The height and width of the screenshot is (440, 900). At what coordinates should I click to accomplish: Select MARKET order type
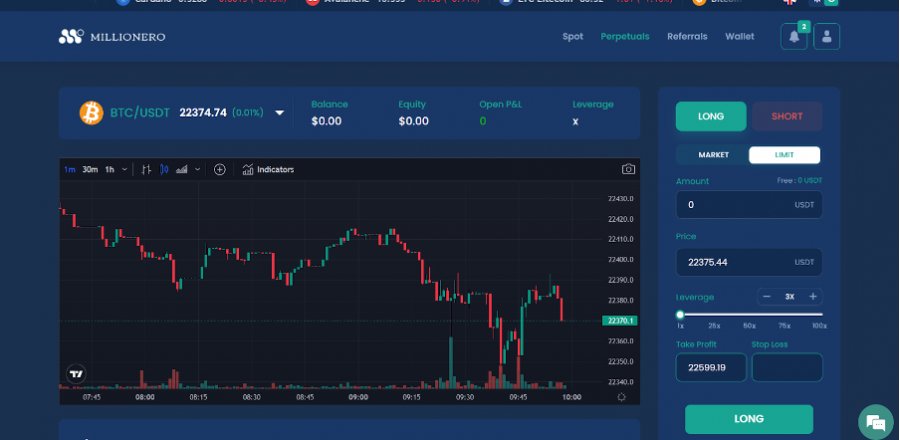(713, 155)
